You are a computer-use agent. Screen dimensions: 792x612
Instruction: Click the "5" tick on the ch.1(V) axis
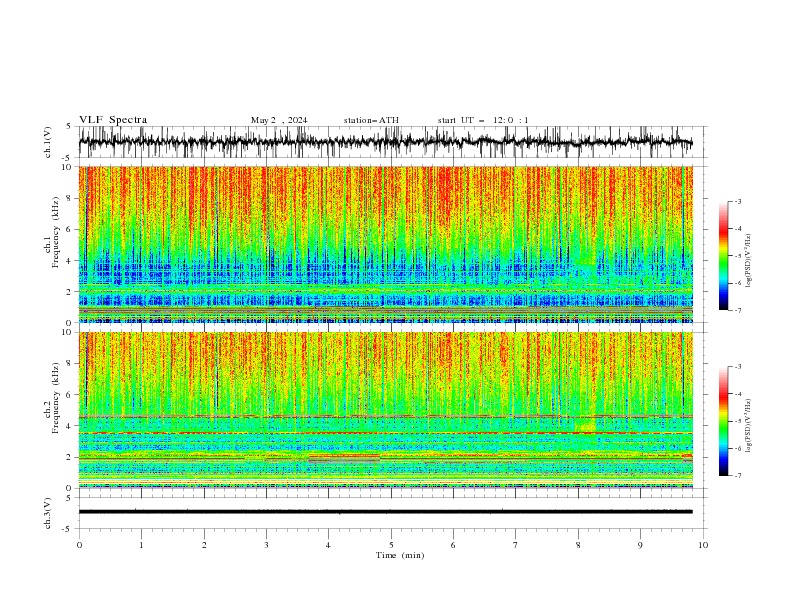pos(69,127)
